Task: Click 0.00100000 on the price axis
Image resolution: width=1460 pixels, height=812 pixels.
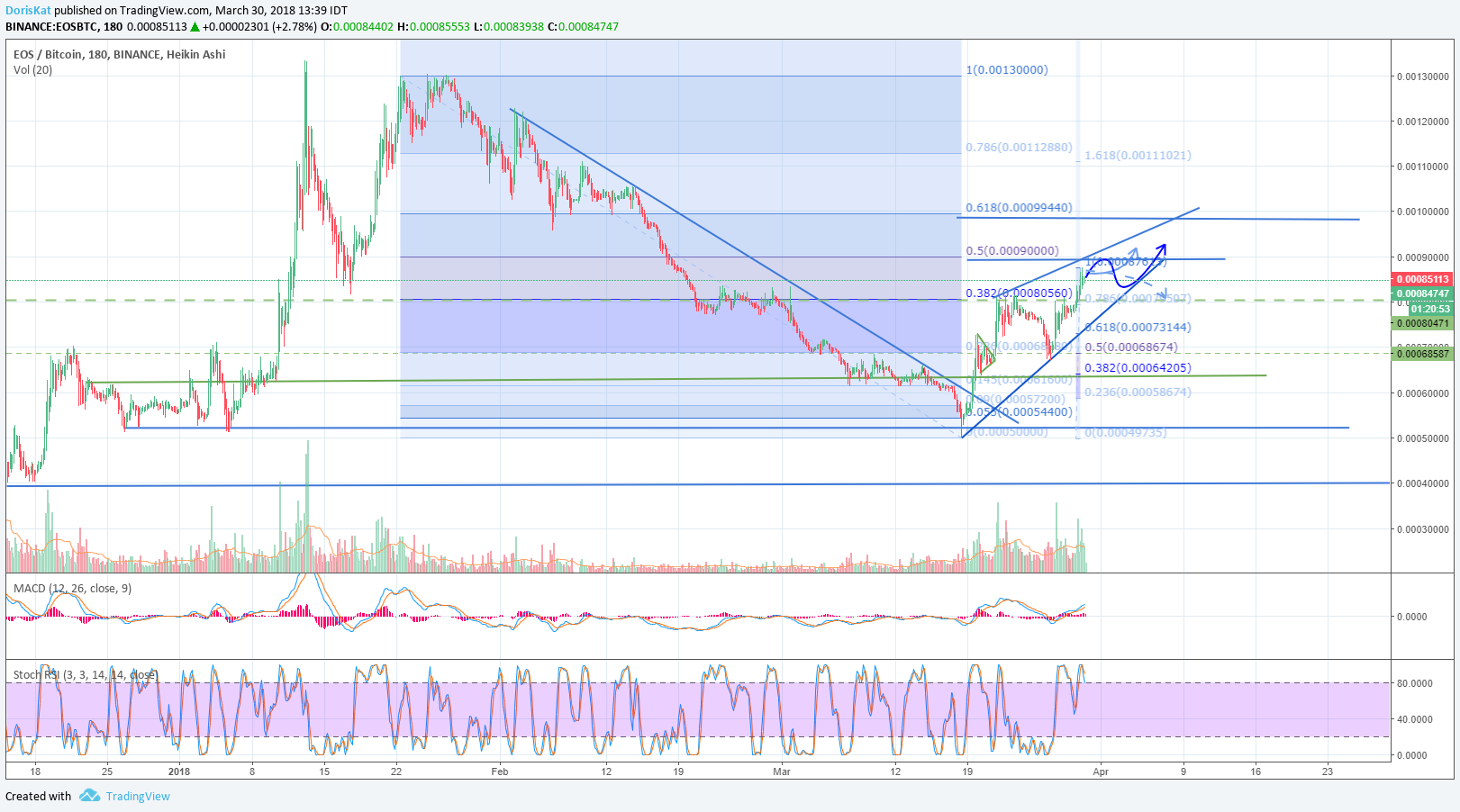Action: [x=1423, y=212]
